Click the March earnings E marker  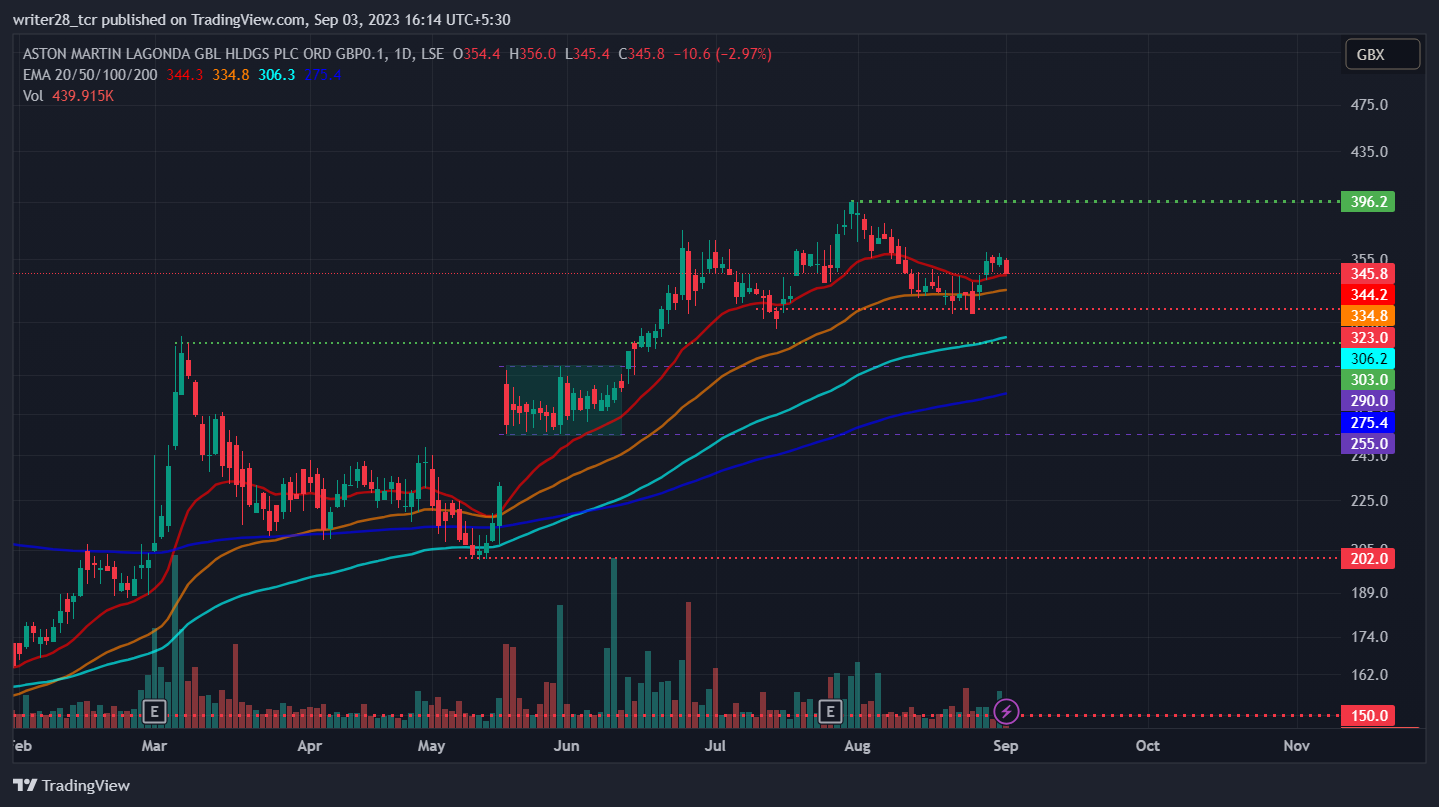153,711
